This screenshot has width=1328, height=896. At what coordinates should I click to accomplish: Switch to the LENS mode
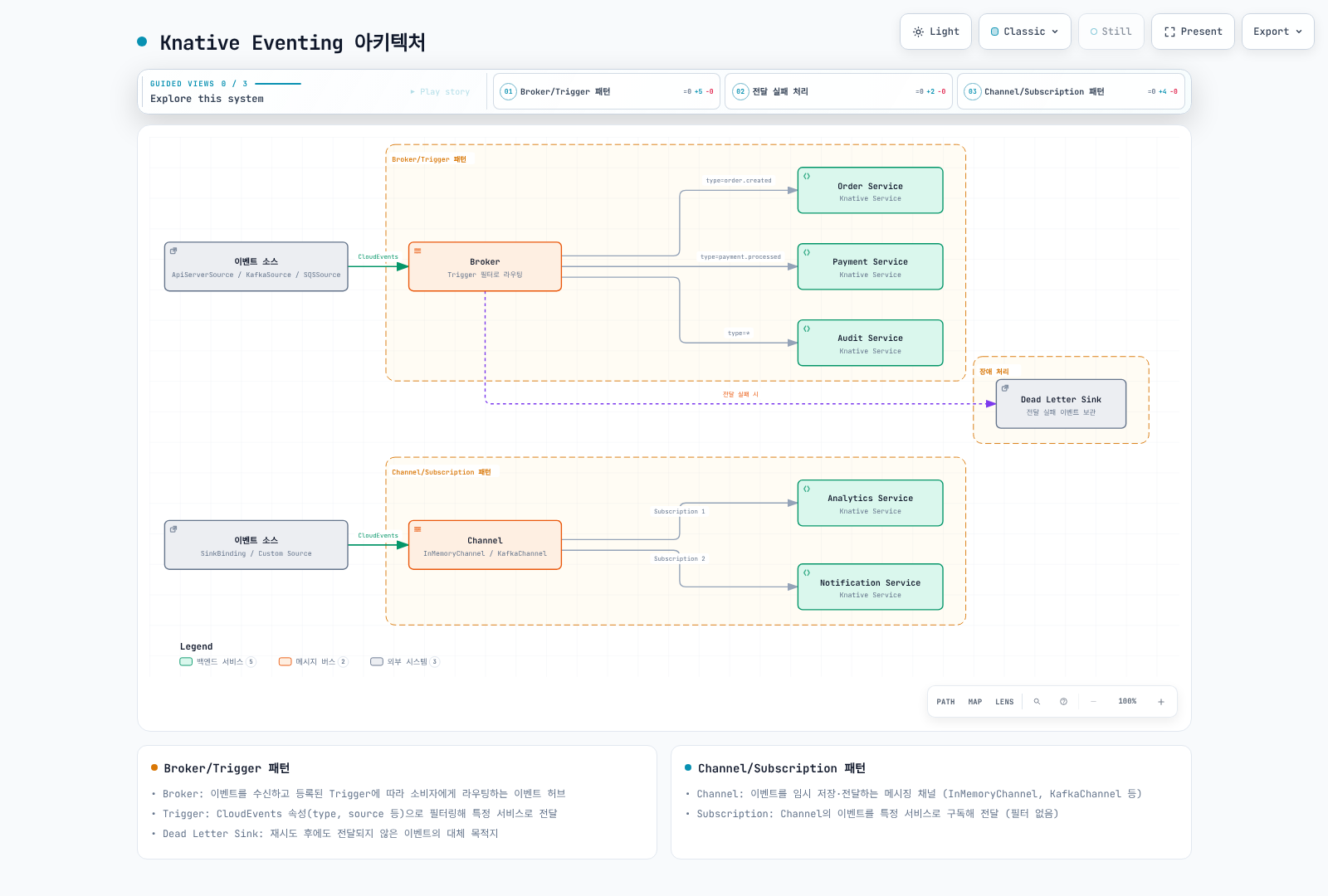[1004, 702]
